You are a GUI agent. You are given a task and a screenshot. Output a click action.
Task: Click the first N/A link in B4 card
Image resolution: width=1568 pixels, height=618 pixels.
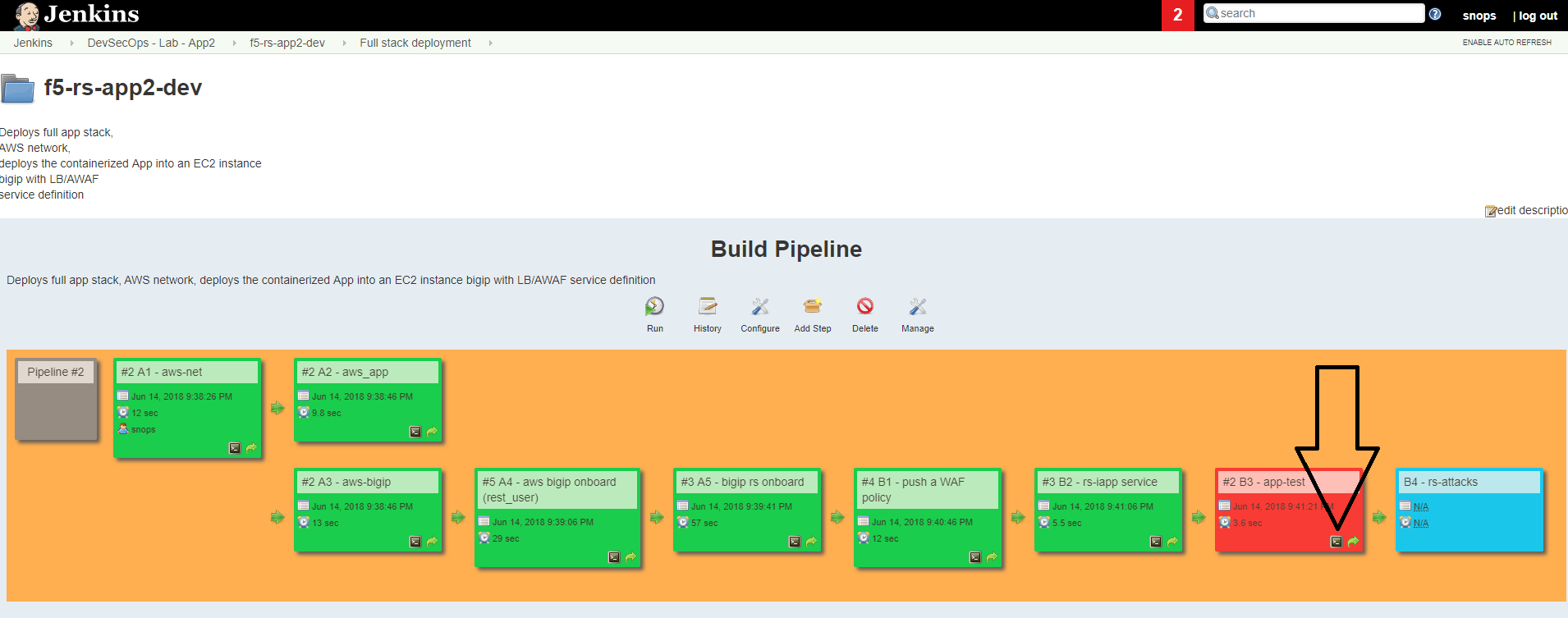(1420, 506)
